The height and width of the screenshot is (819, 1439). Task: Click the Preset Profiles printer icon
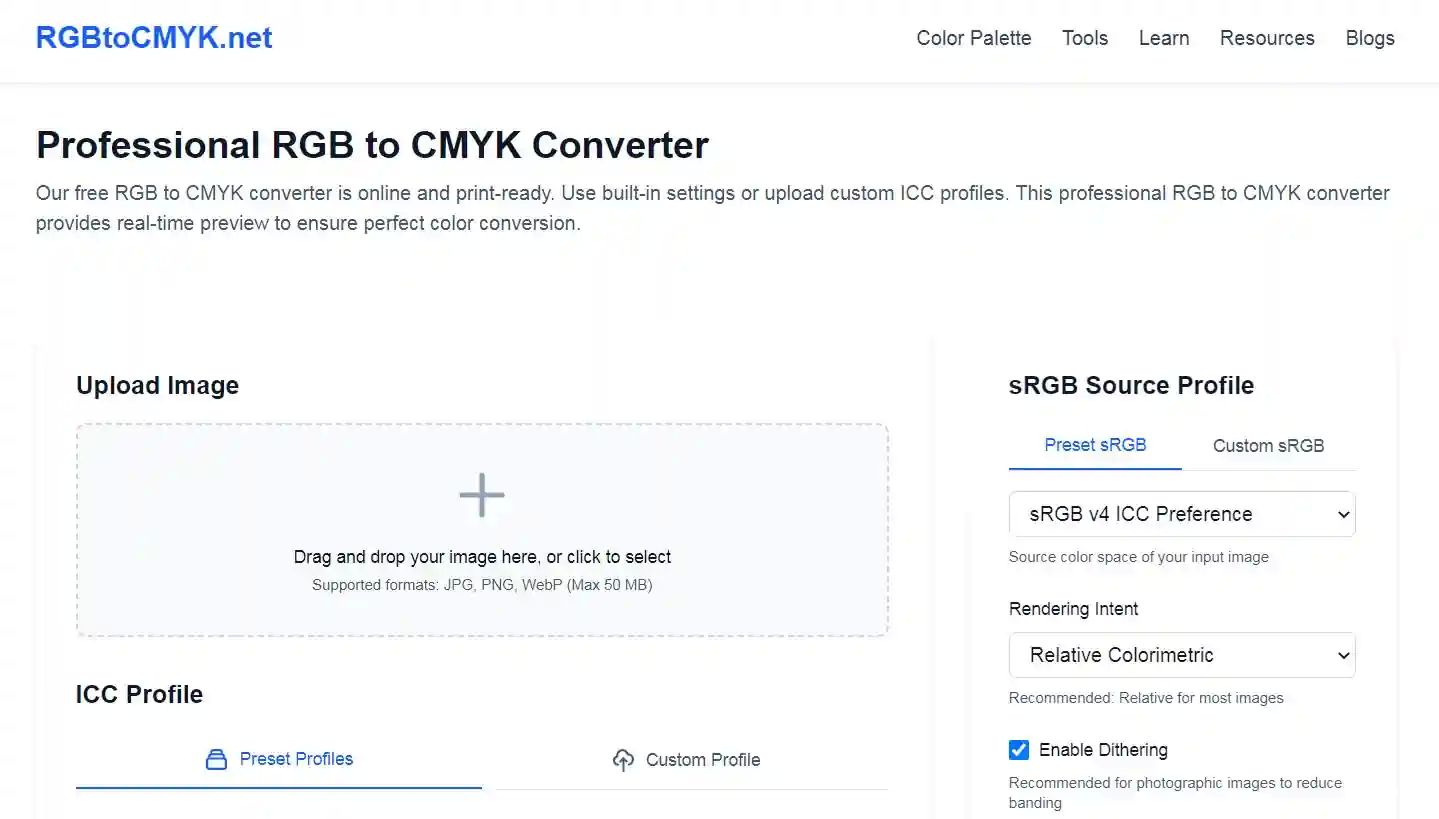click(216, 760)
